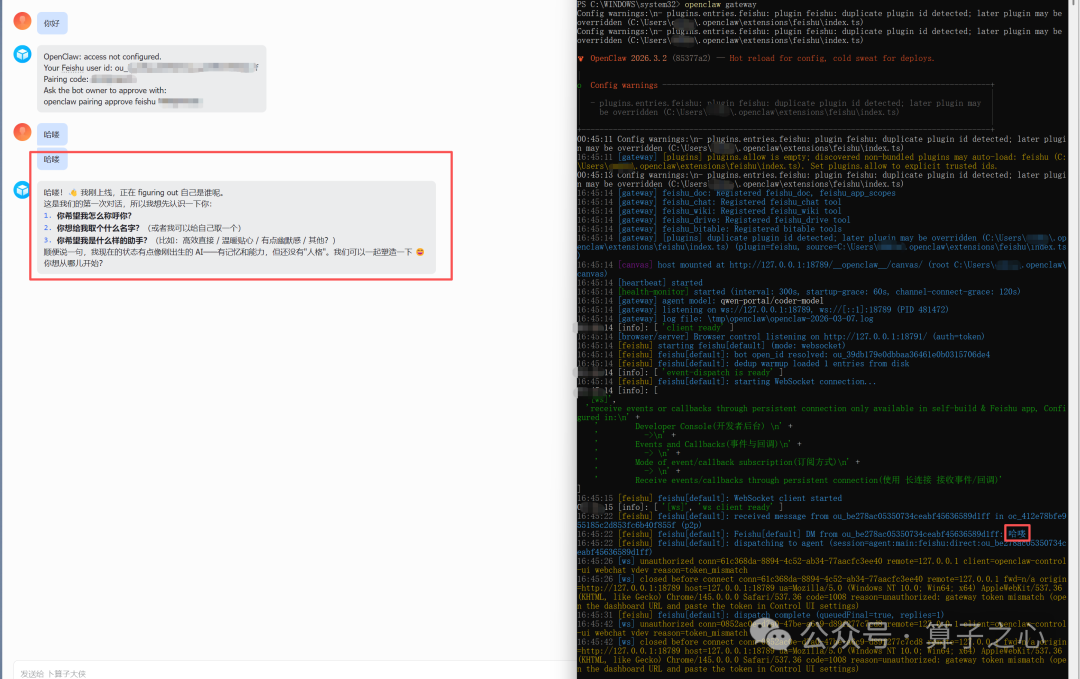Open the Browser control URL http://127.0.0.1:18791/
The height and width of the screenshot is (679, 1080).
(x=875, y=337)
